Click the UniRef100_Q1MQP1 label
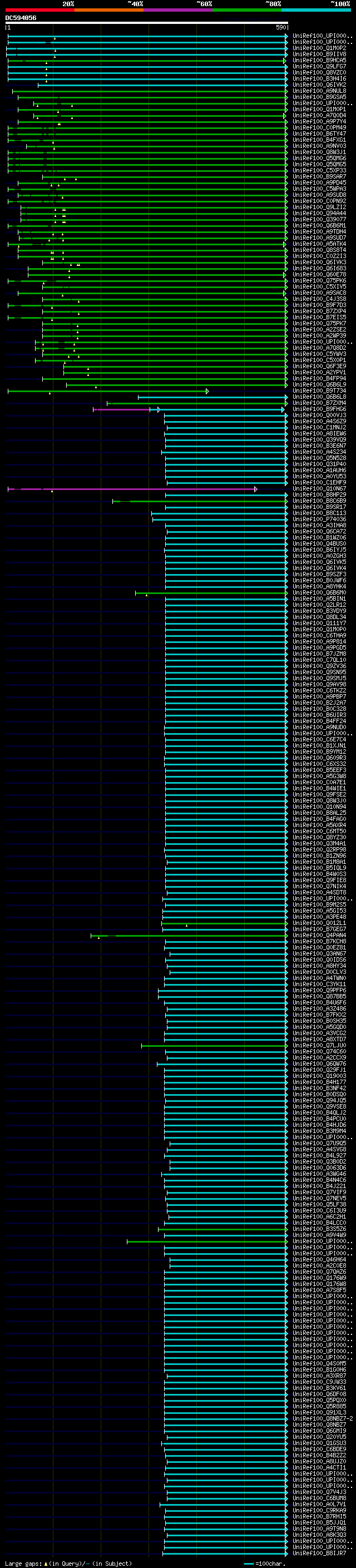The image size is (356, 1568). point(319,109)
